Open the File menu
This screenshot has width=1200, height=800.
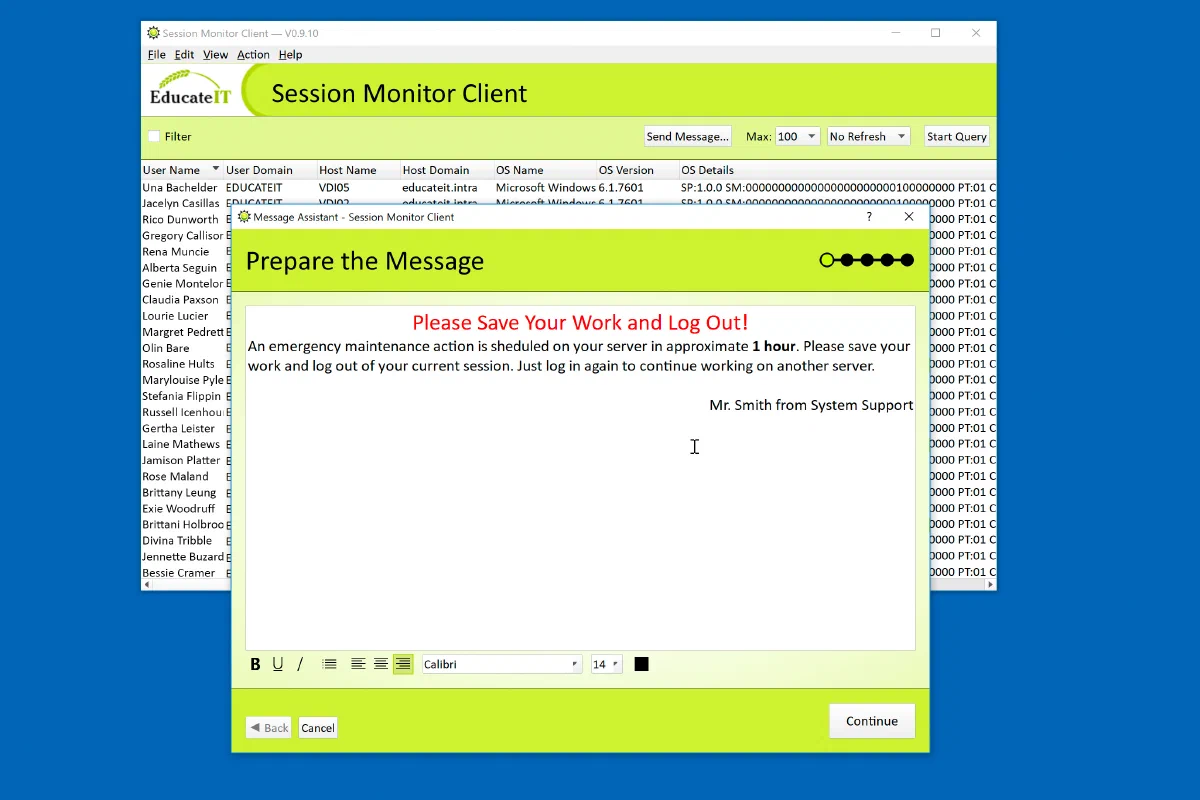tap(157, 55)
